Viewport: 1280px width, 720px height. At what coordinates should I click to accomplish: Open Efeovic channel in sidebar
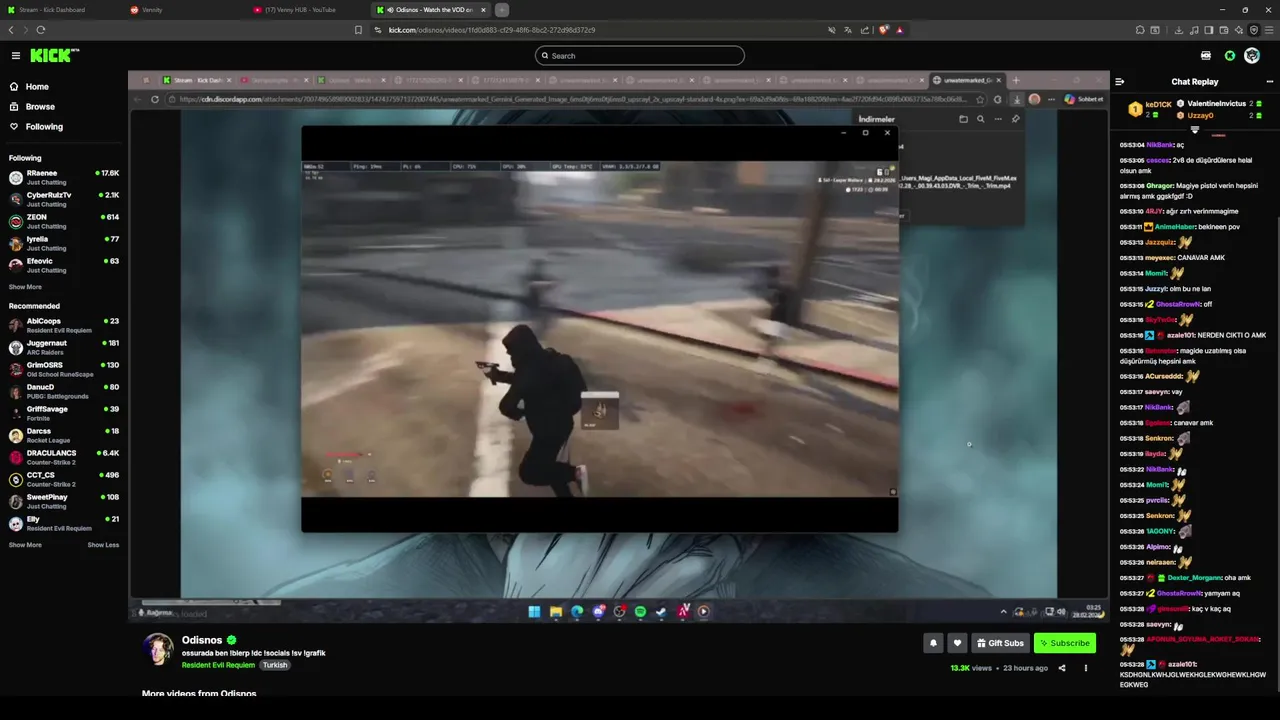[64, 266]
